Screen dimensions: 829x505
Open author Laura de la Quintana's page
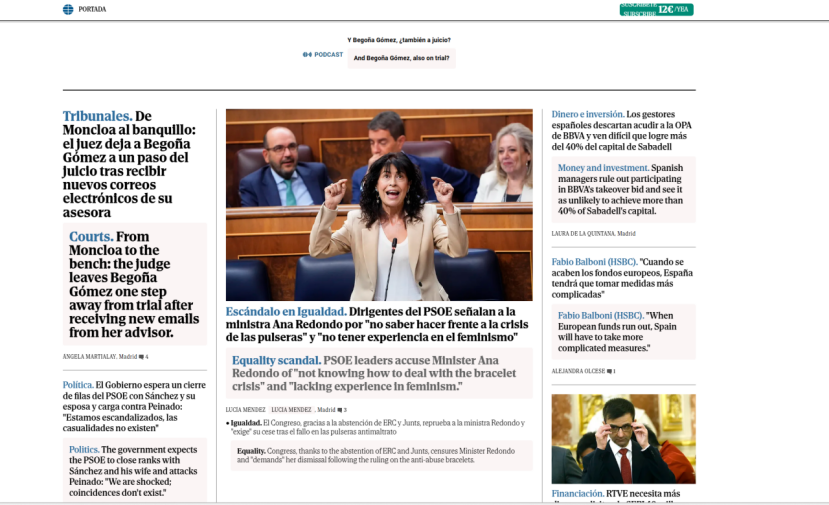[586, 233]
